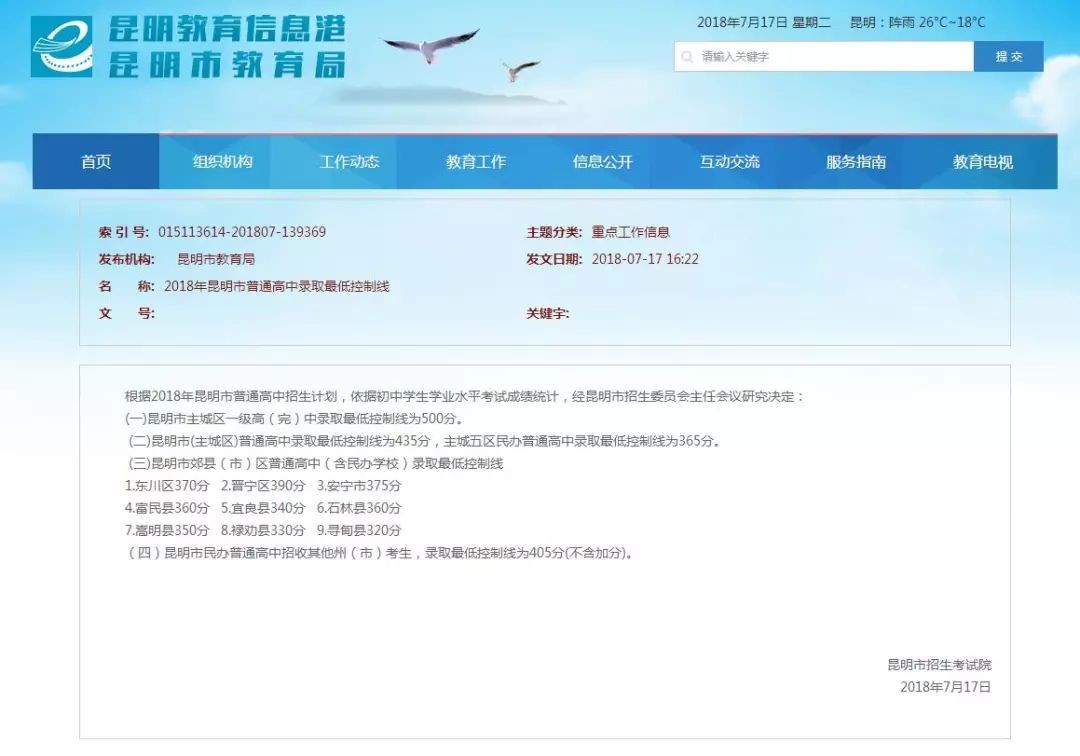Click the Kunming education portal logo icon
The height and width of the screenshot is (756, 1080).
pos(62,46)
